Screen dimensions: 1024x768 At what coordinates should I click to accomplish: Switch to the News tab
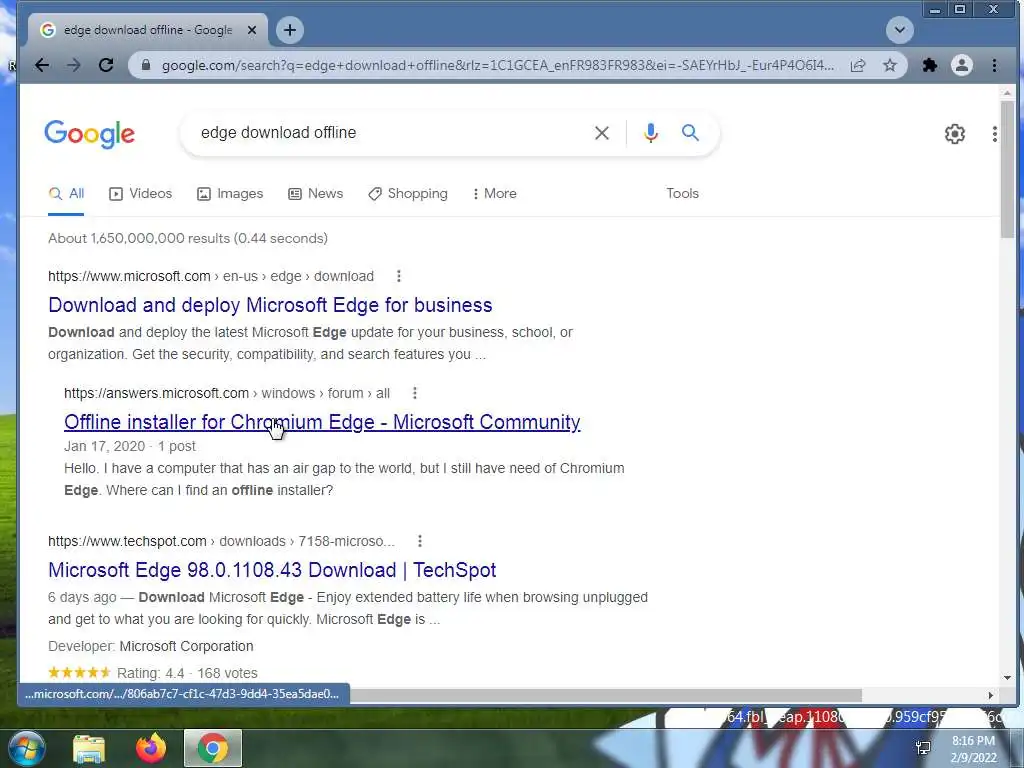pyautogui.click(x=315, y=194)
